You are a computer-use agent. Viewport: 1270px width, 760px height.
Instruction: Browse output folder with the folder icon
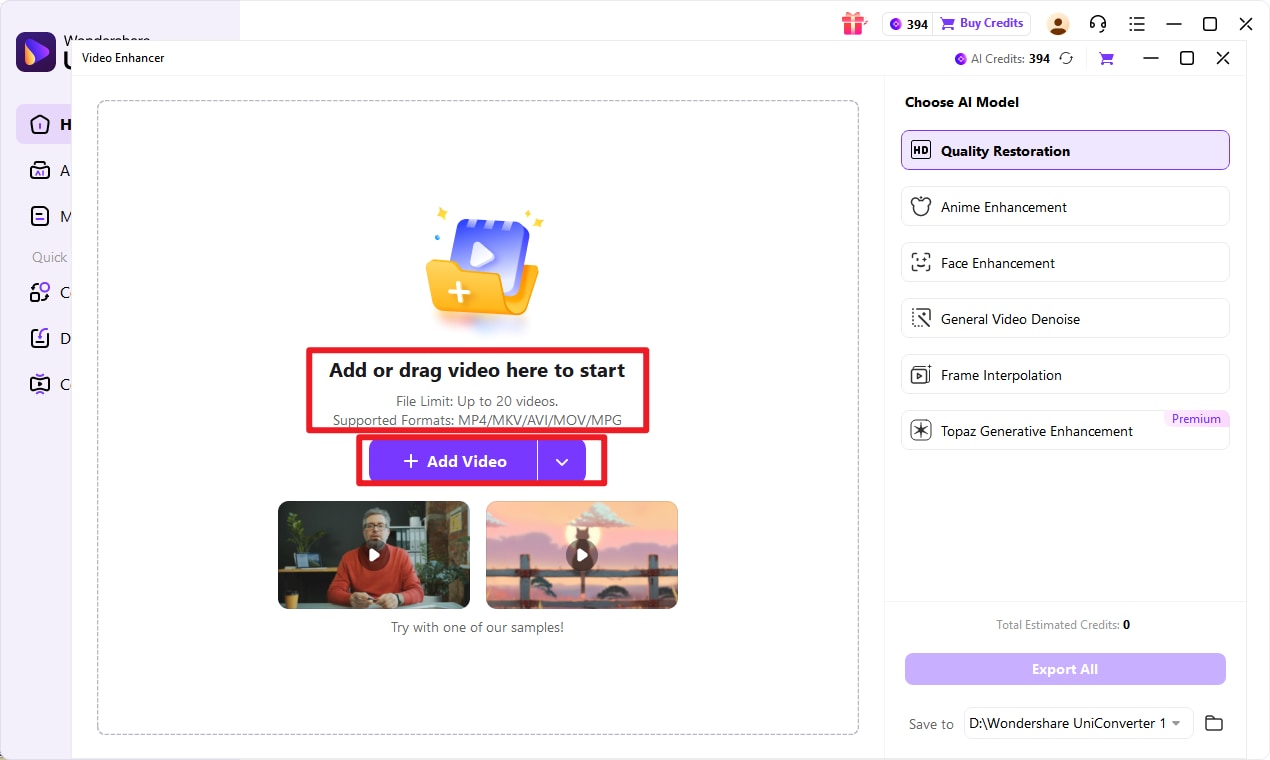(x=1214, y=723)
